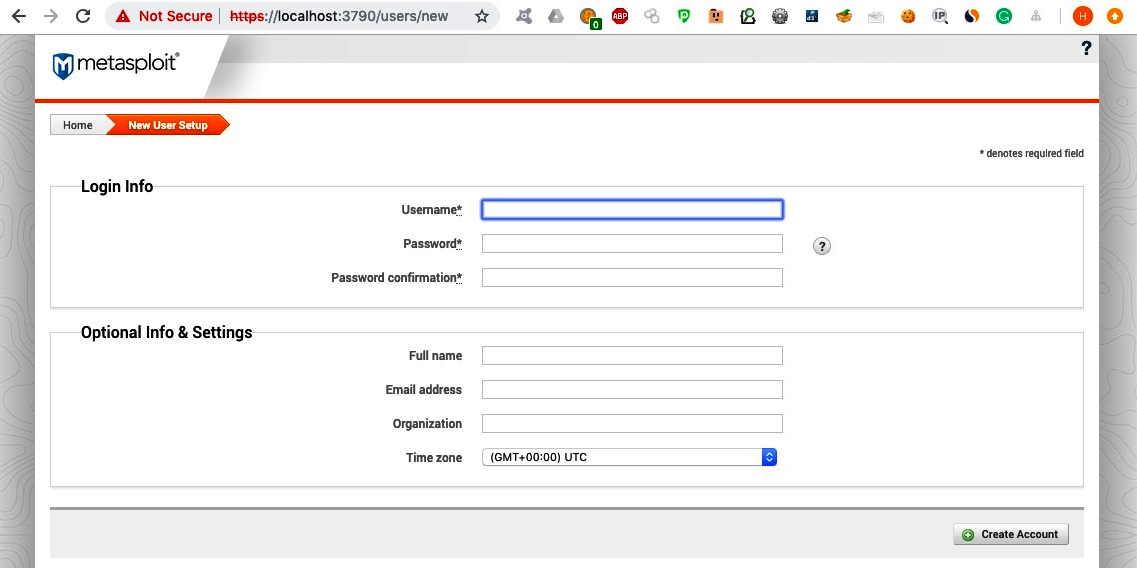Click the green person-search extension icon
The width and height of the screenshot is (1137, 568).
click(748, 16)
